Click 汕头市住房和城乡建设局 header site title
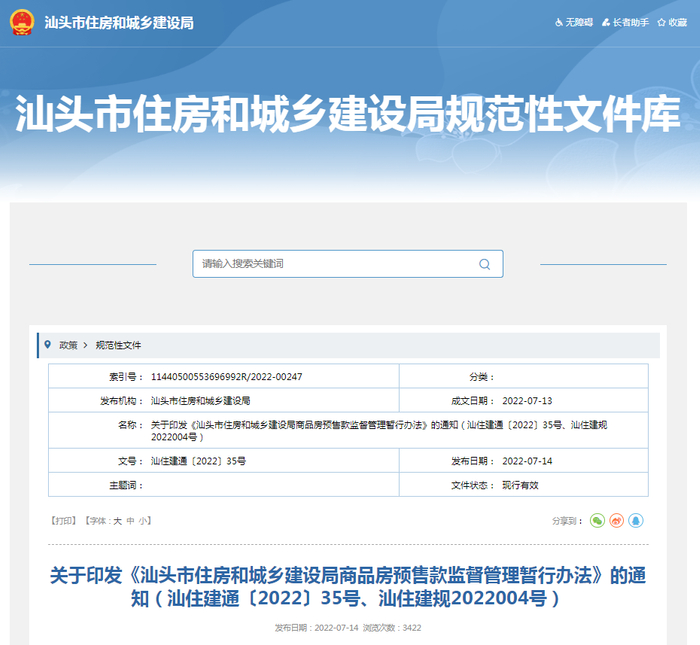 (119, 22)
